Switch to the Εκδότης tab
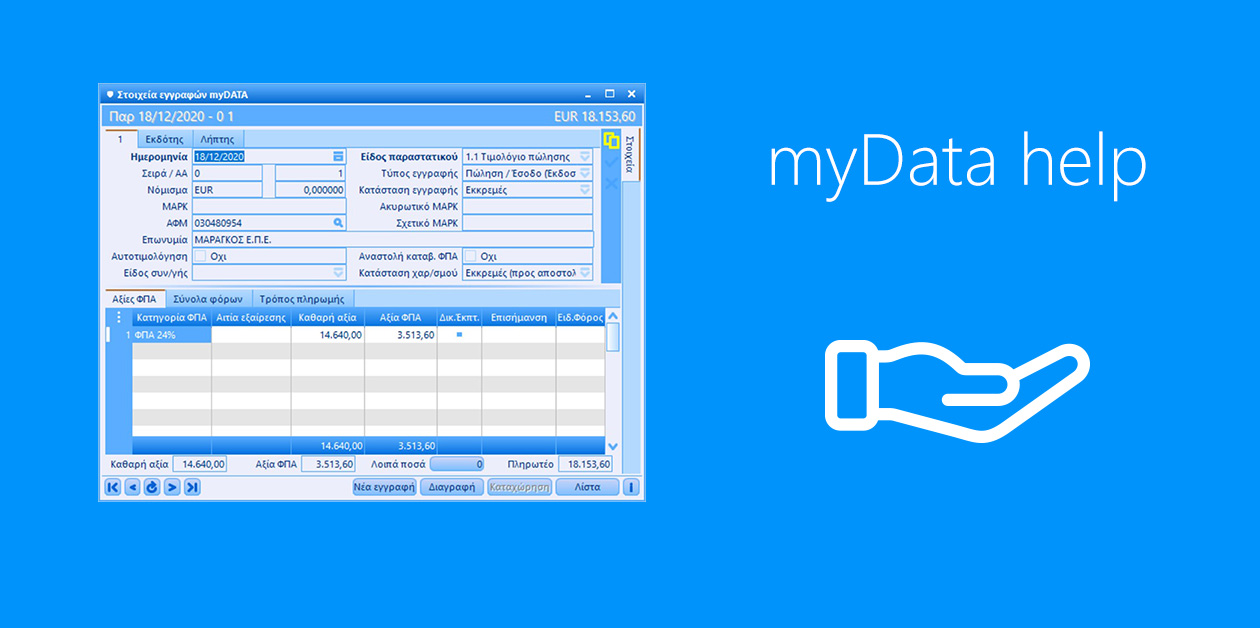 (x=165, y=139)
